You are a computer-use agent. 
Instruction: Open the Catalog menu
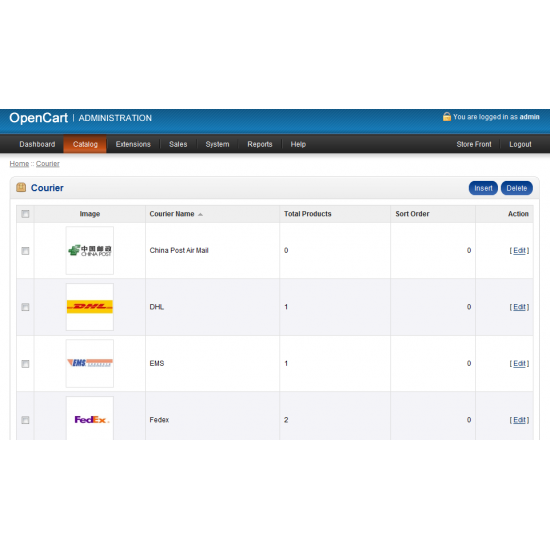click(85, 144)
